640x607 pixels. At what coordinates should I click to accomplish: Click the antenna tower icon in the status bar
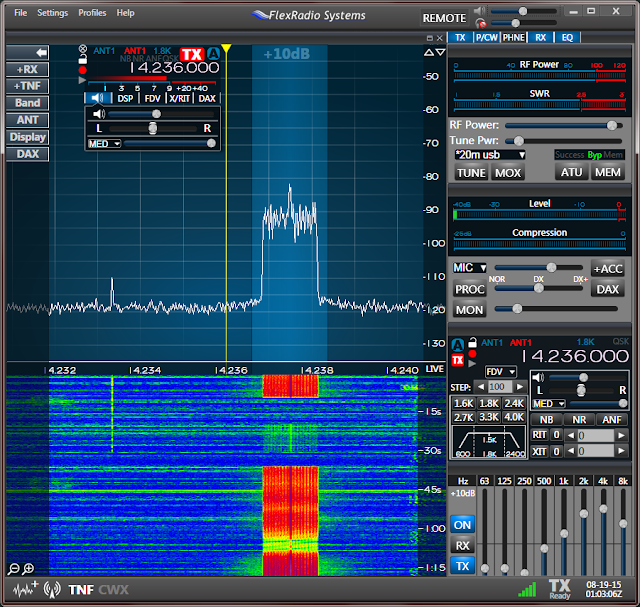tap(52, 589)
